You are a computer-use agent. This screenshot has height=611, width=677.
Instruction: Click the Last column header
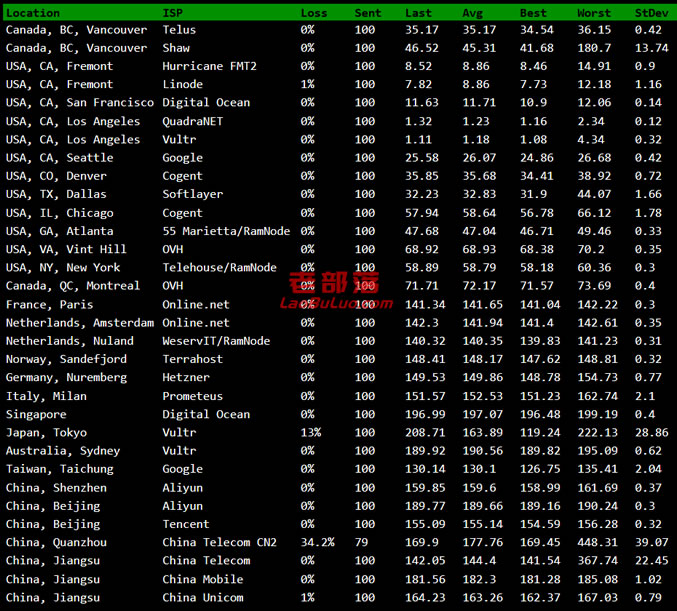pos(418,13)
